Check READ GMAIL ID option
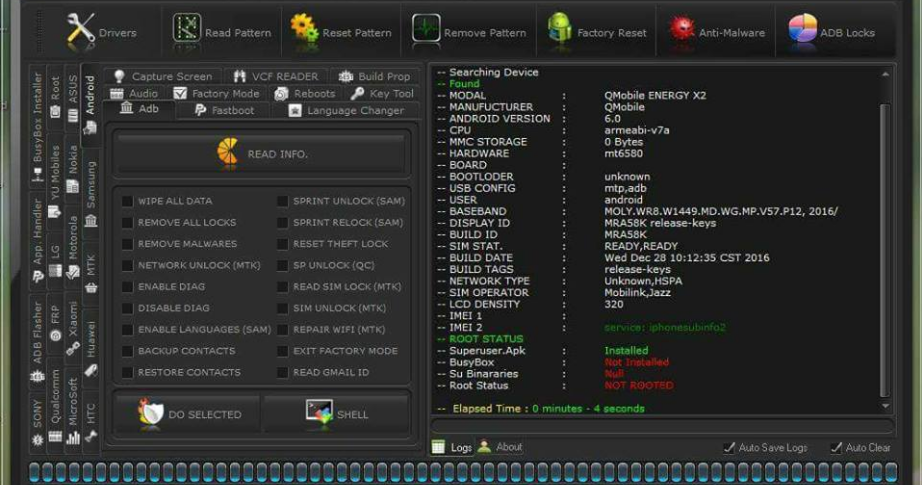This screenshot has width=922, height=485. [x=283, y=372]
